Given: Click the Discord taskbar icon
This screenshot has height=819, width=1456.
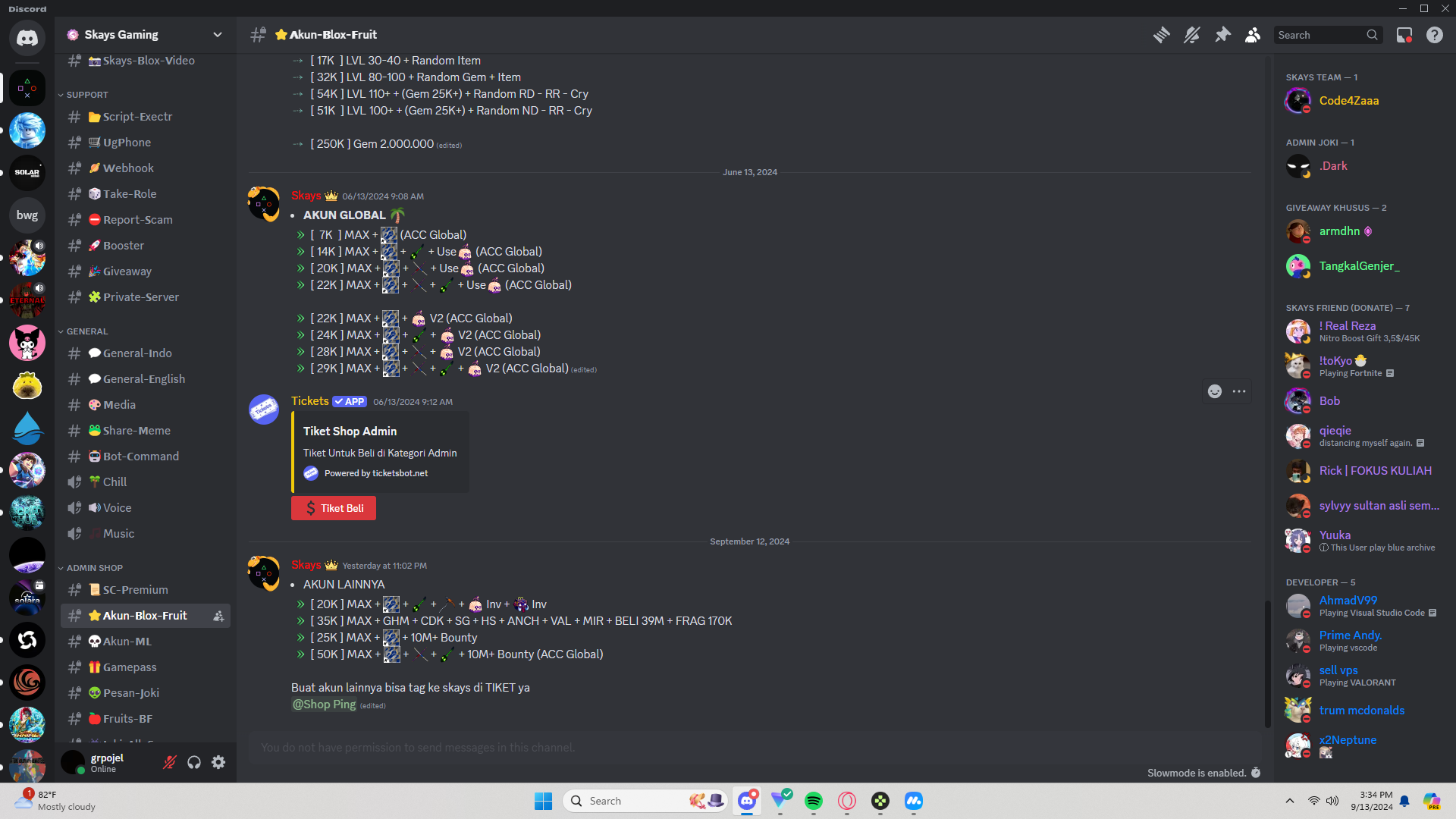Looking at the screenshot, I should click(x=747, y=801).
